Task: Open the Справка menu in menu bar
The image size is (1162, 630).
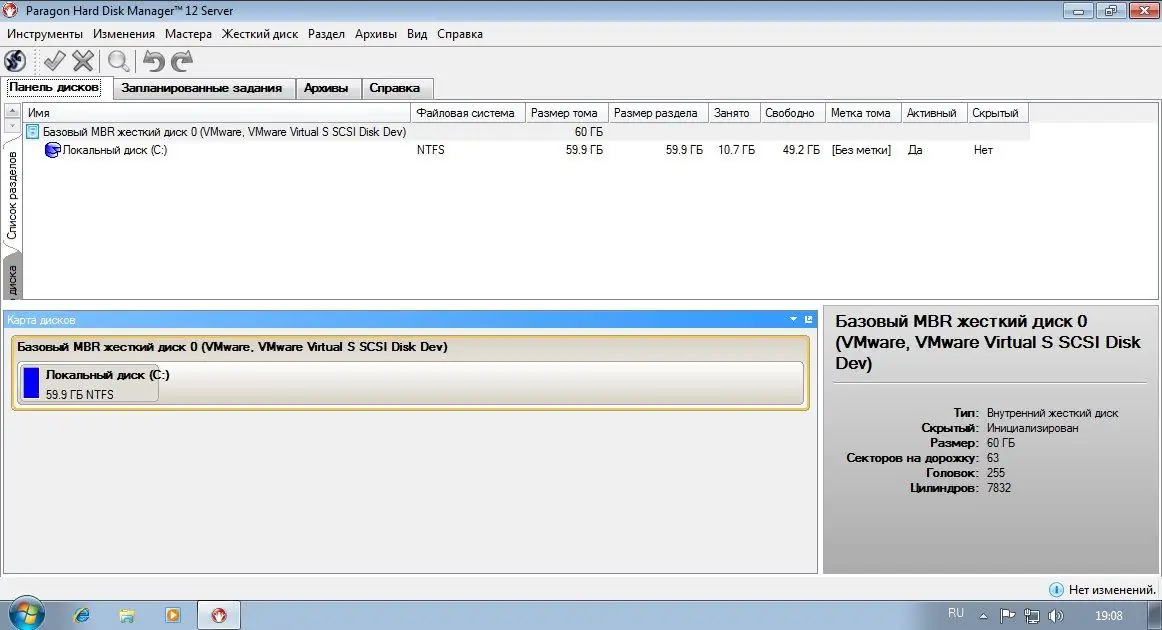Action: (x=459, y=34)
